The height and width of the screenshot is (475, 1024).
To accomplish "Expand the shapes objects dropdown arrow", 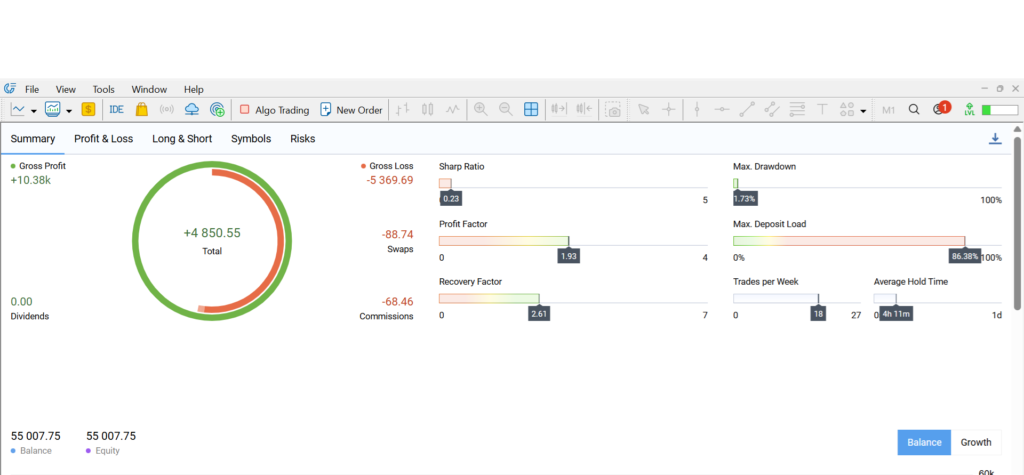I will [x=863, y=111].
